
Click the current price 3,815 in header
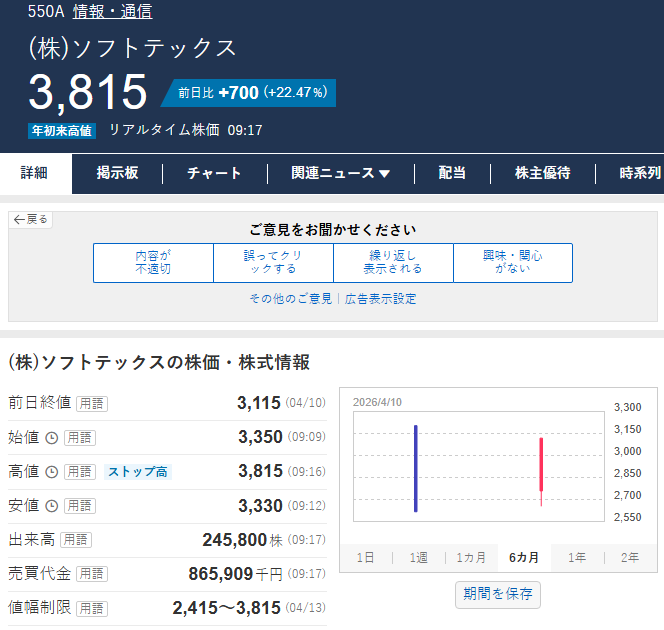[x=88, y=91]
